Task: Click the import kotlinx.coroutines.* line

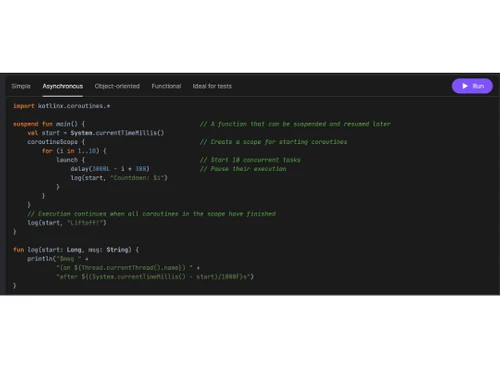Action: click(x=62, y=106)
